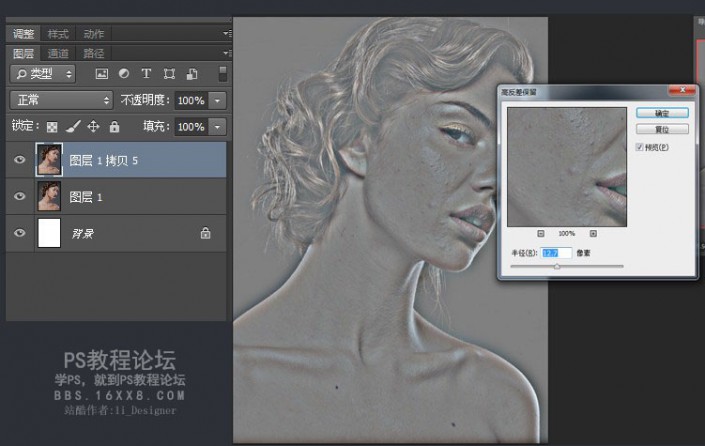This screenshot has width=705, height=446.
Task: Zoom in the High Pass preview
Action: click(x=593, y=233)
